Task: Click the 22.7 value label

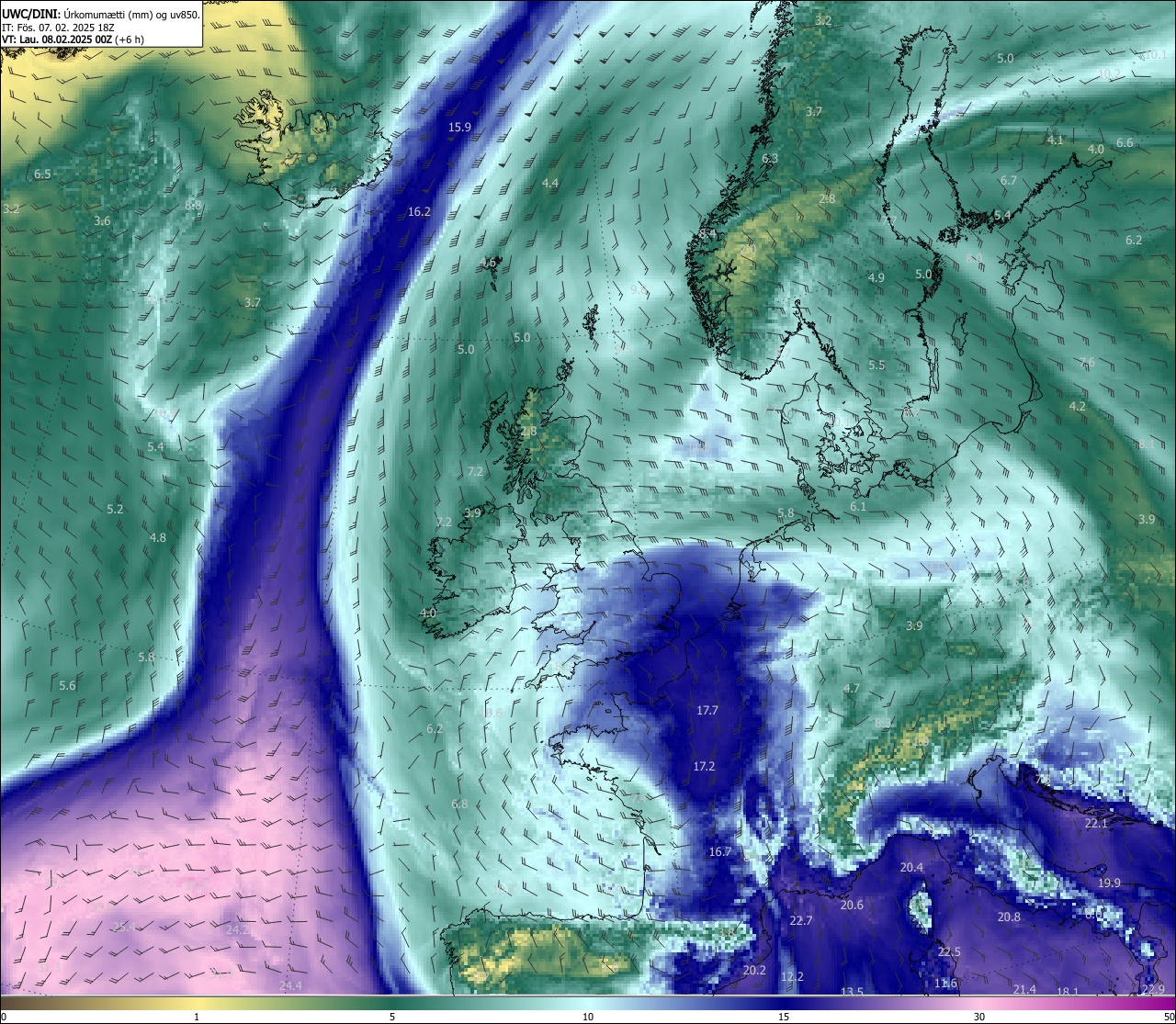Action: point(801,921)
